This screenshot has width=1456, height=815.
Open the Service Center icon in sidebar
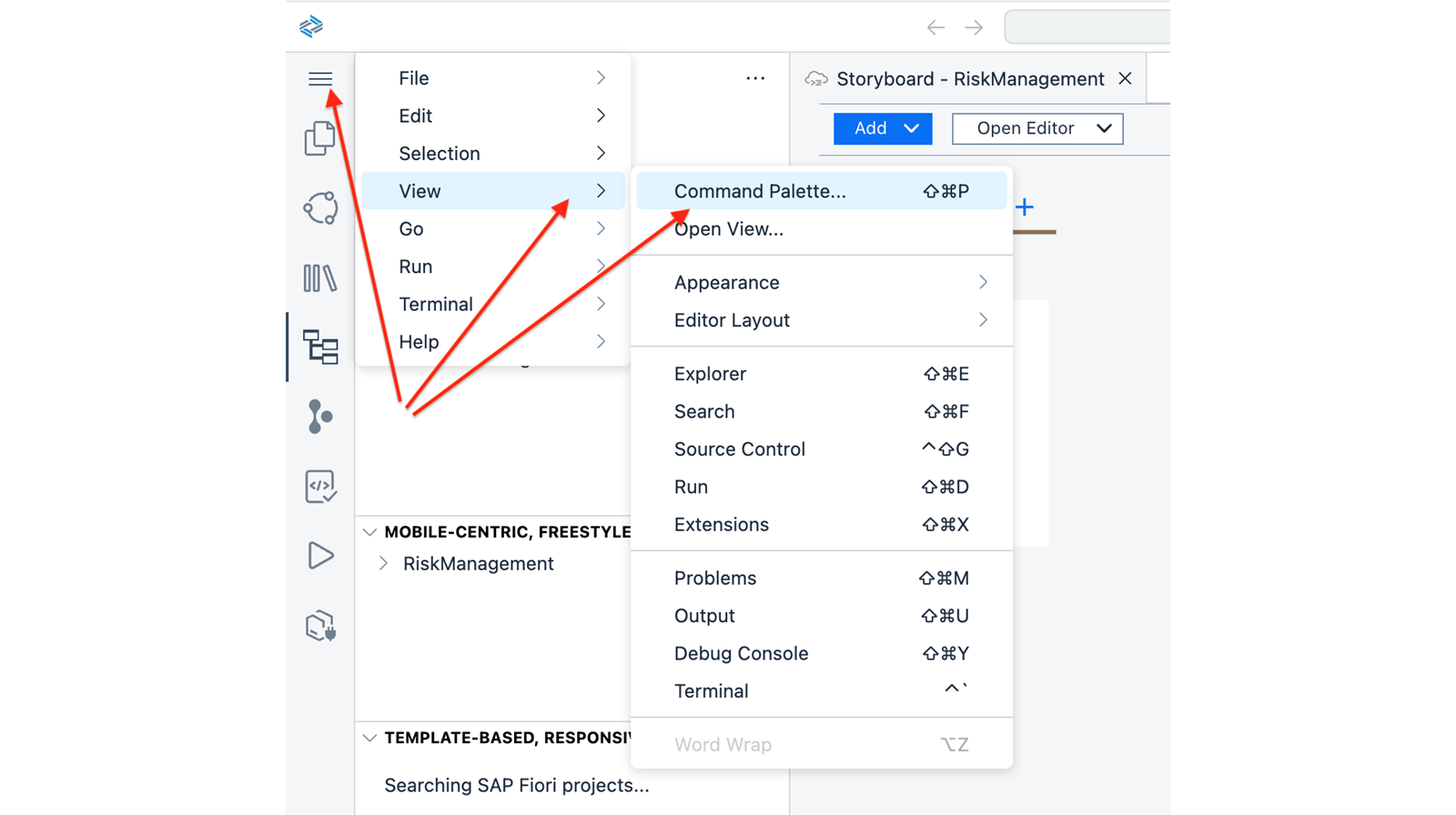tap(320, 208)
